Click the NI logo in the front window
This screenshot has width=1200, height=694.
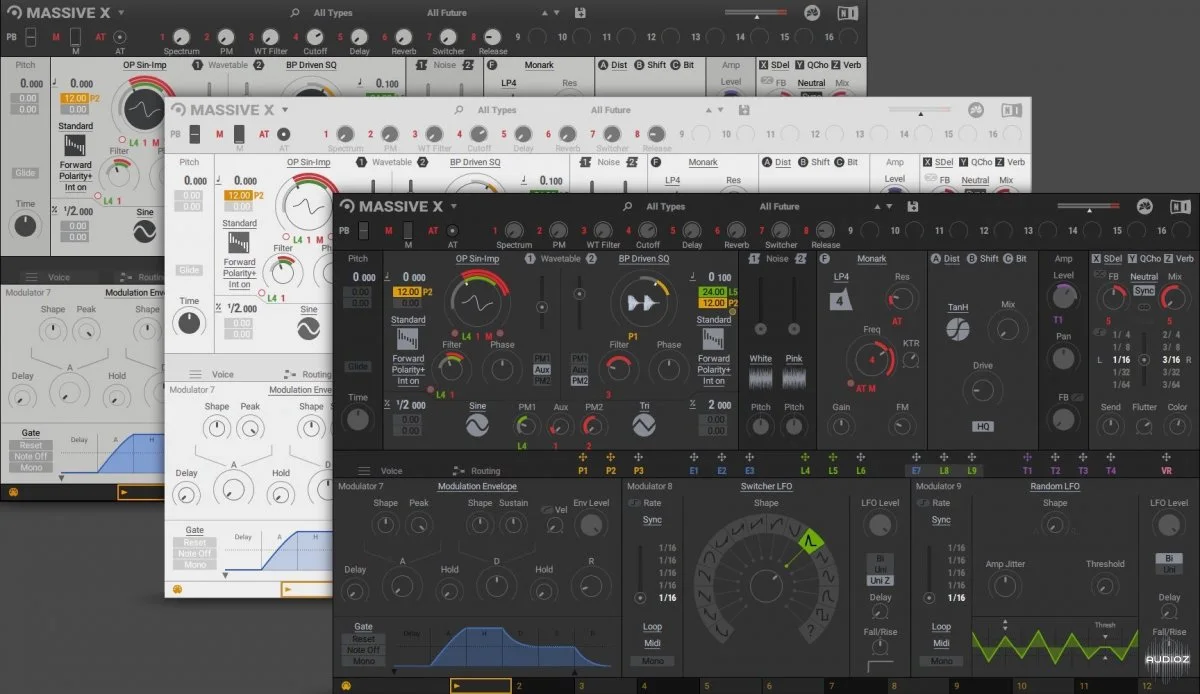pyautogui.click(x=1179, y=207)
